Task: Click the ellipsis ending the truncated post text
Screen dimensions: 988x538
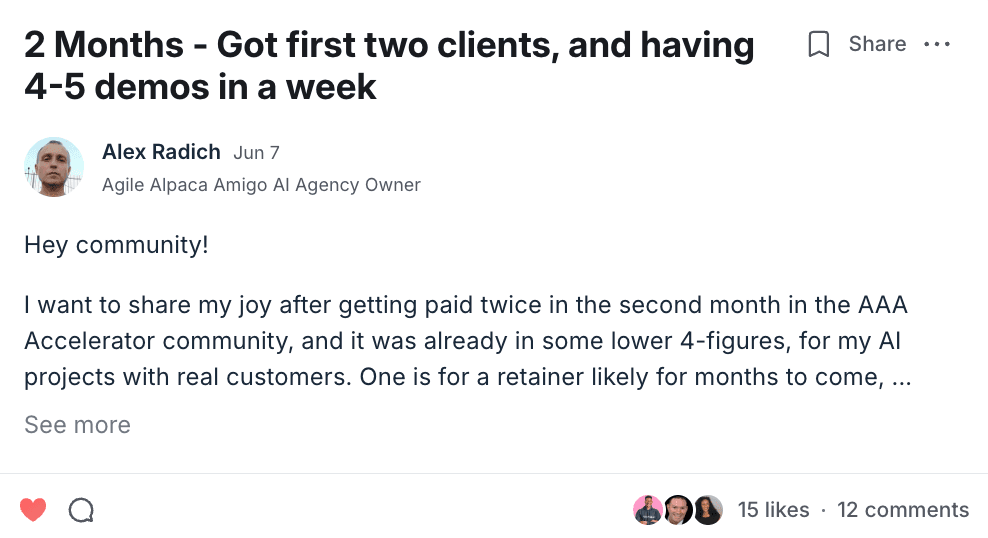Action: (x=900, y=380)
